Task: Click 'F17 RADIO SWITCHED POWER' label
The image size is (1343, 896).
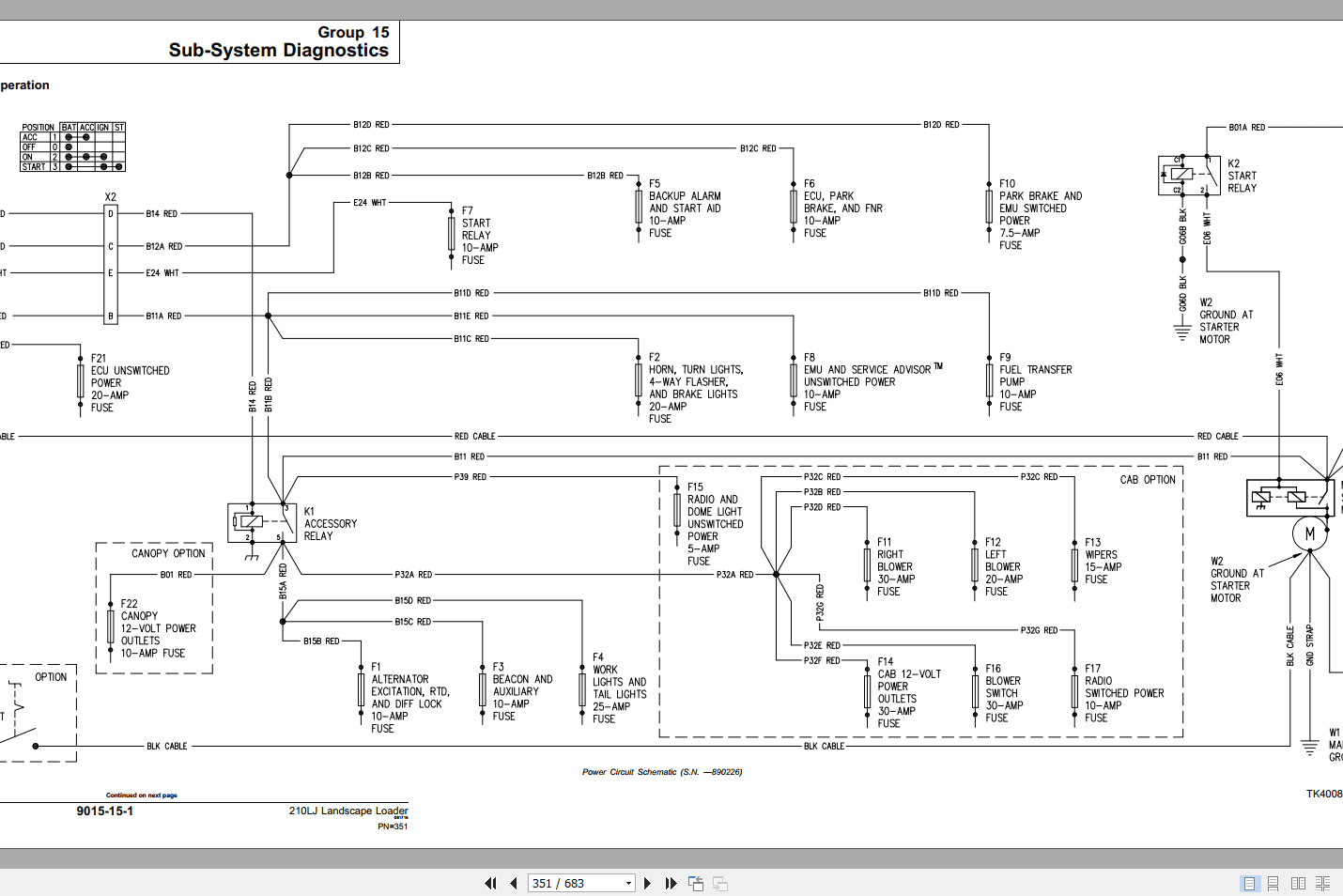Action: click(1124, 693)
